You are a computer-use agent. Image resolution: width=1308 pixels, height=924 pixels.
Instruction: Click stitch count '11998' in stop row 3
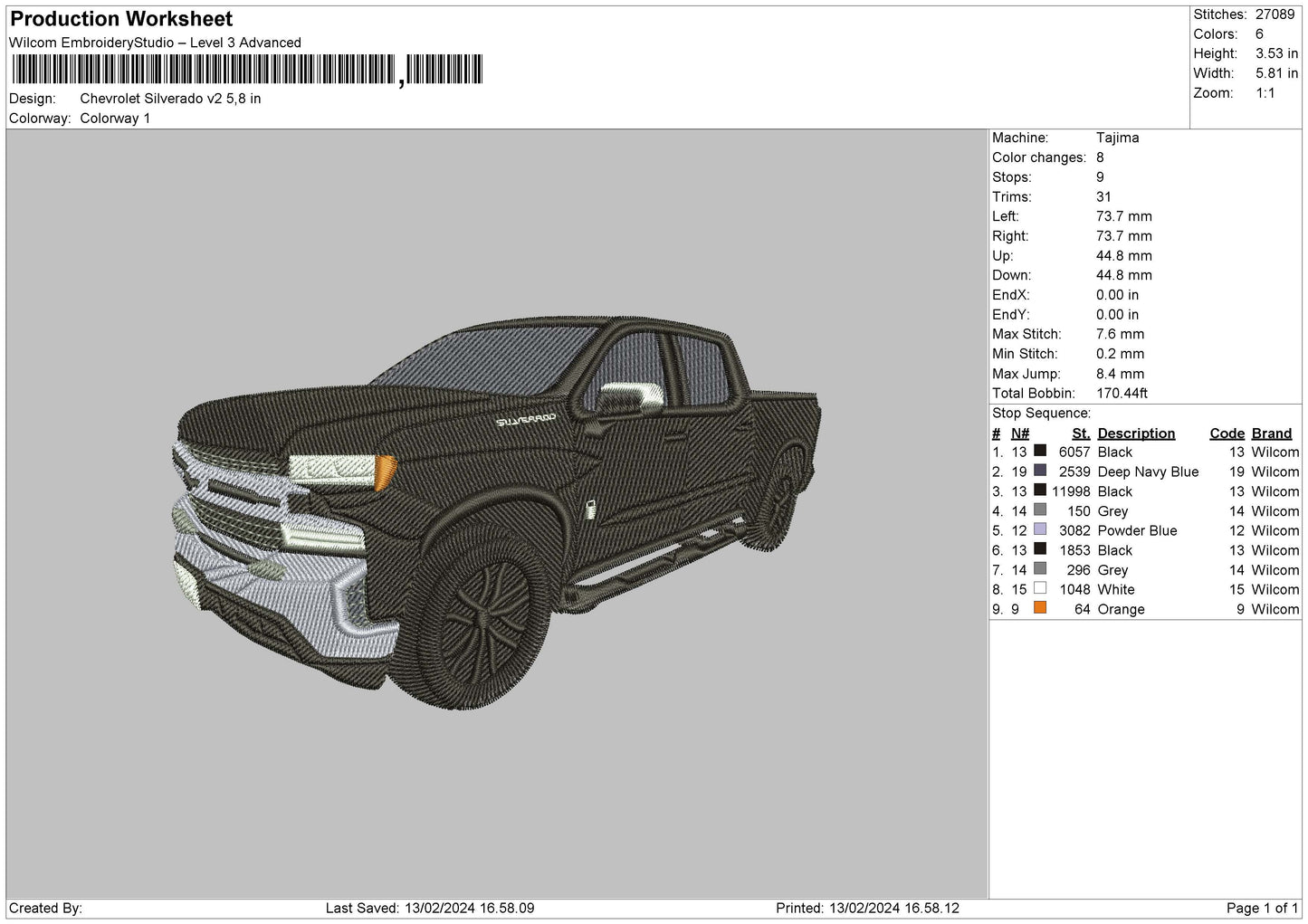coord(1071,491)
